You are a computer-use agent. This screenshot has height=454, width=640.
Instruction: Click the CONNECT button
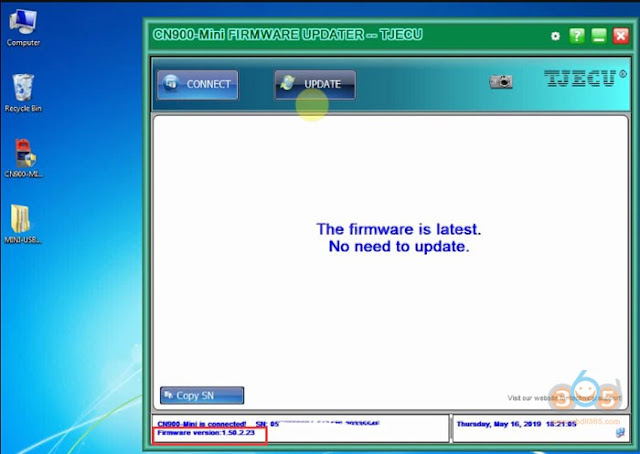[x=198, y=85]
